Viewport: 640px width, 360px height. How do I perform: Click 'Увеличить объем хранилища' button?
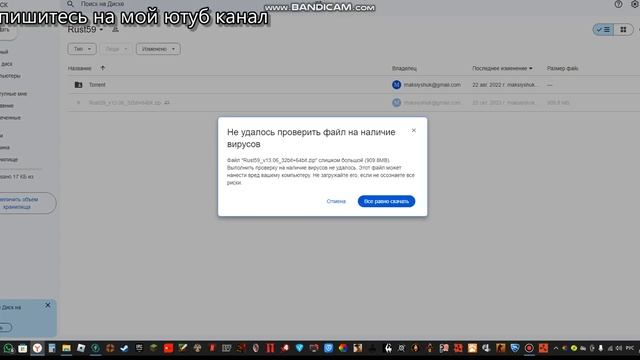pyautogui.click(x=25, y=203)
